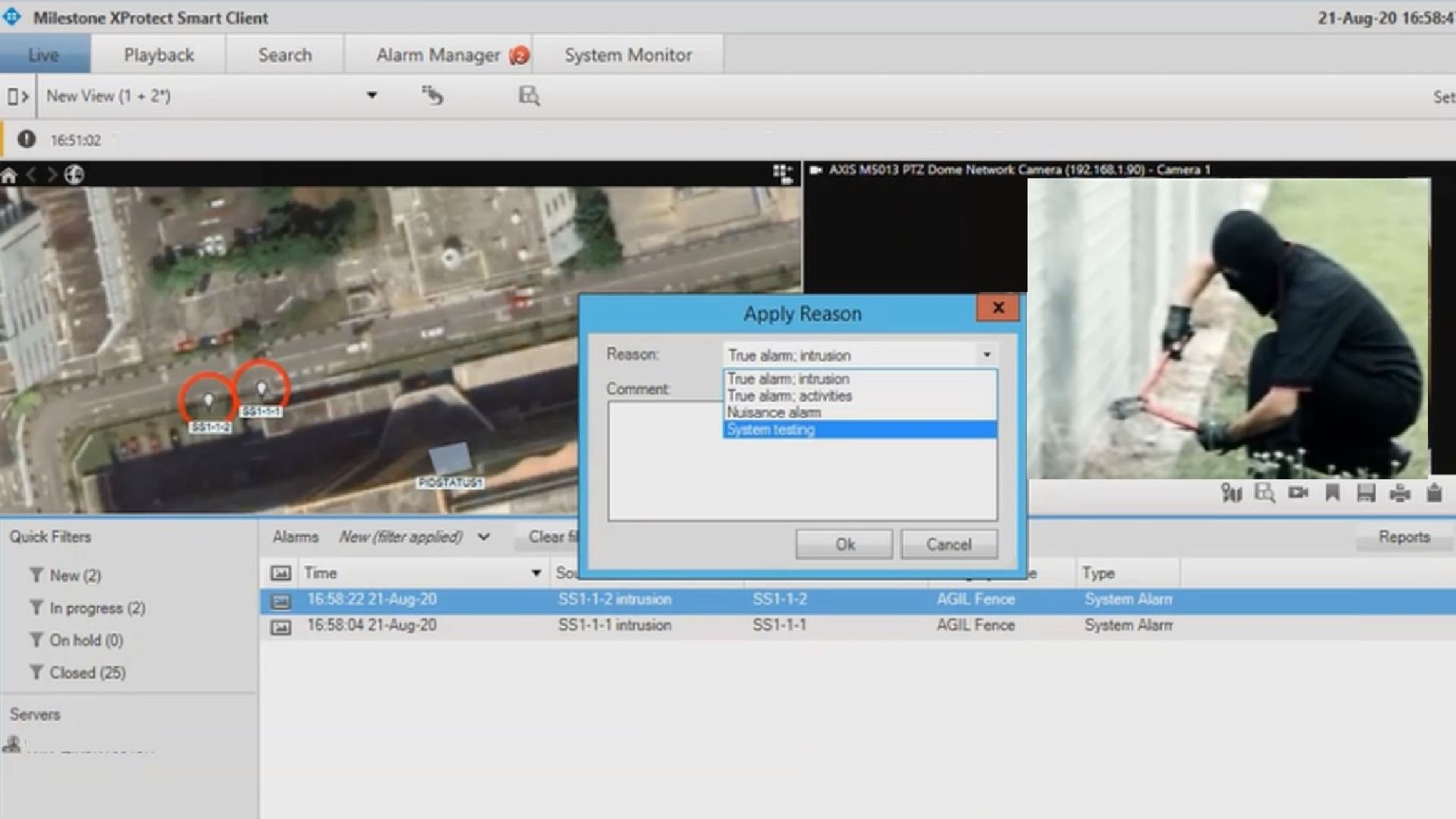Click the magnifier search icon below video
The image size is (1456, 819).
pyautogui.click(x=1264, y=493)
